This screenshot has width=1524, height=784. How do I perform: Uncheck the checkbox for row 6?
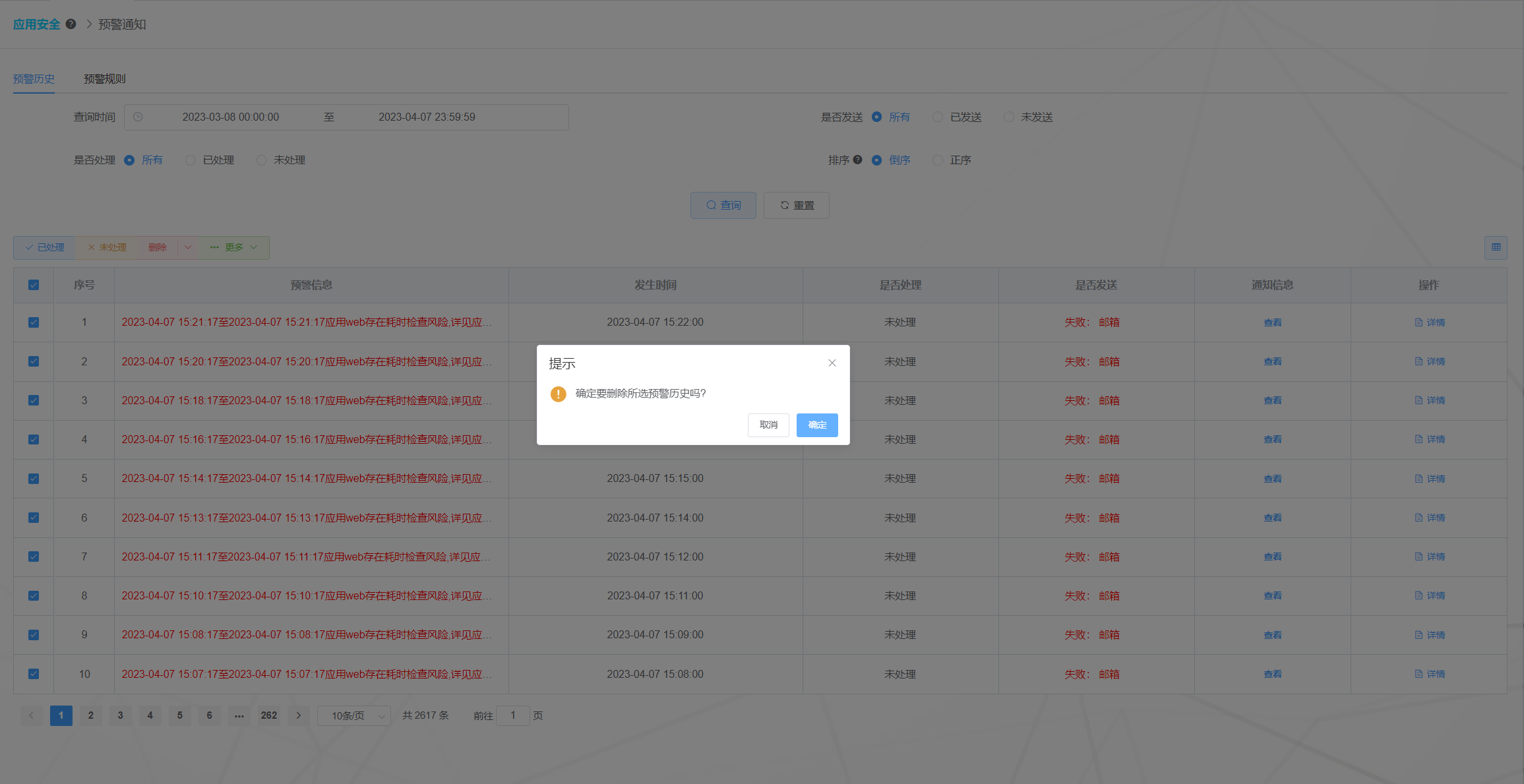point(34,518)
